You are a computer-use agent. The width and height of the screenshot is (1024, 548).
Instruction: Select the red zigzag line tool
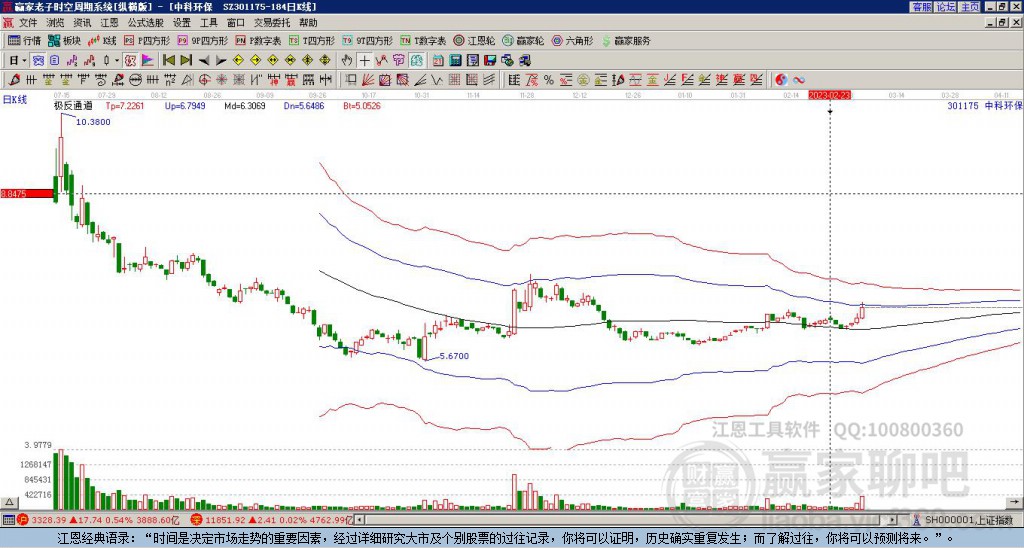(381, 61)
